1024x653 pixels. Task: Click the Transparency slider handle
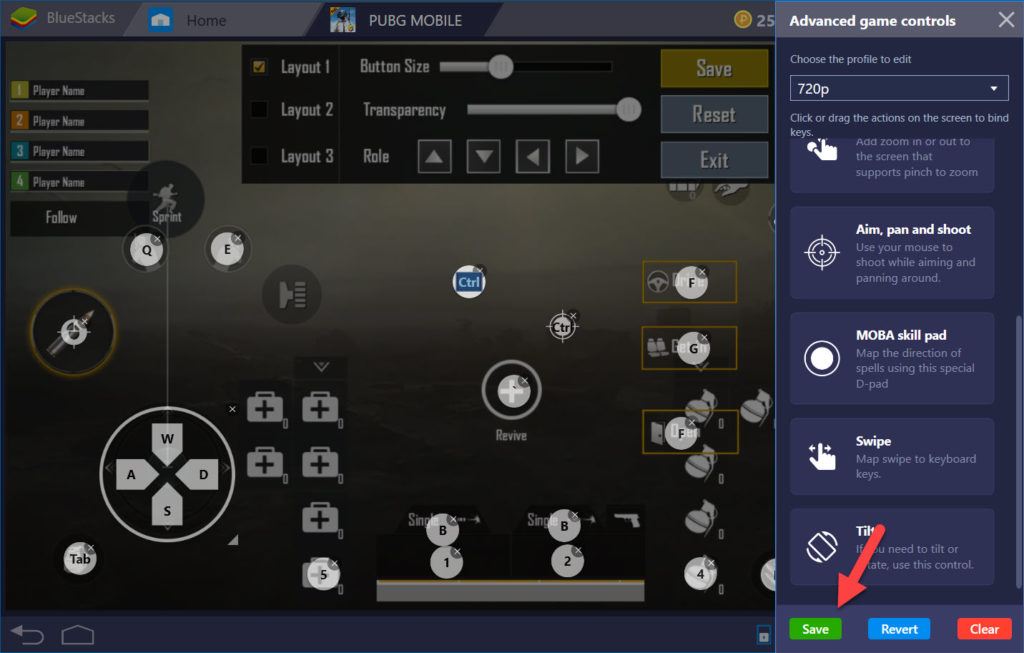click(628, 110)
